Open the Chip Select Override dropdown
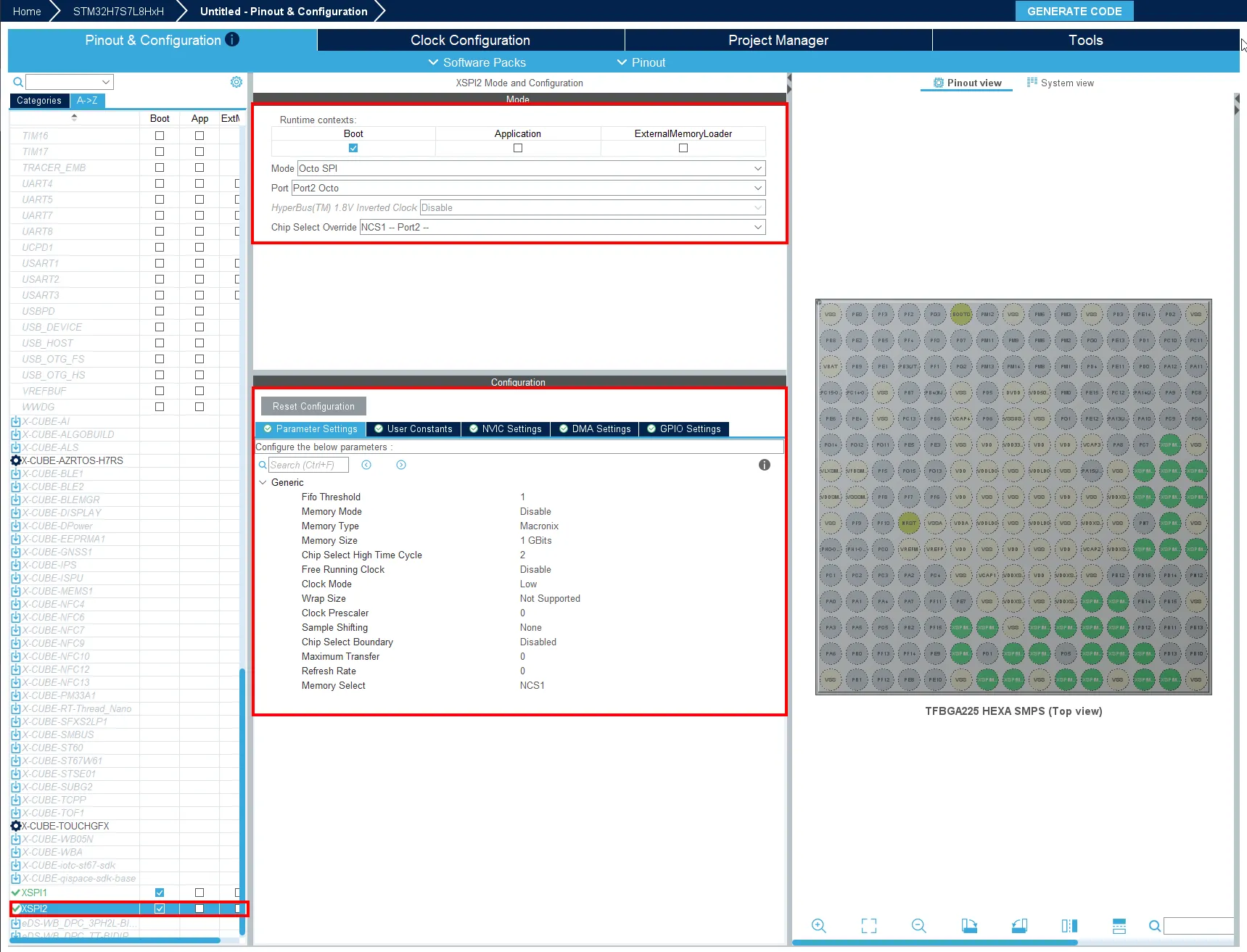The image size is (1247, 952). [x=562, y=227]
